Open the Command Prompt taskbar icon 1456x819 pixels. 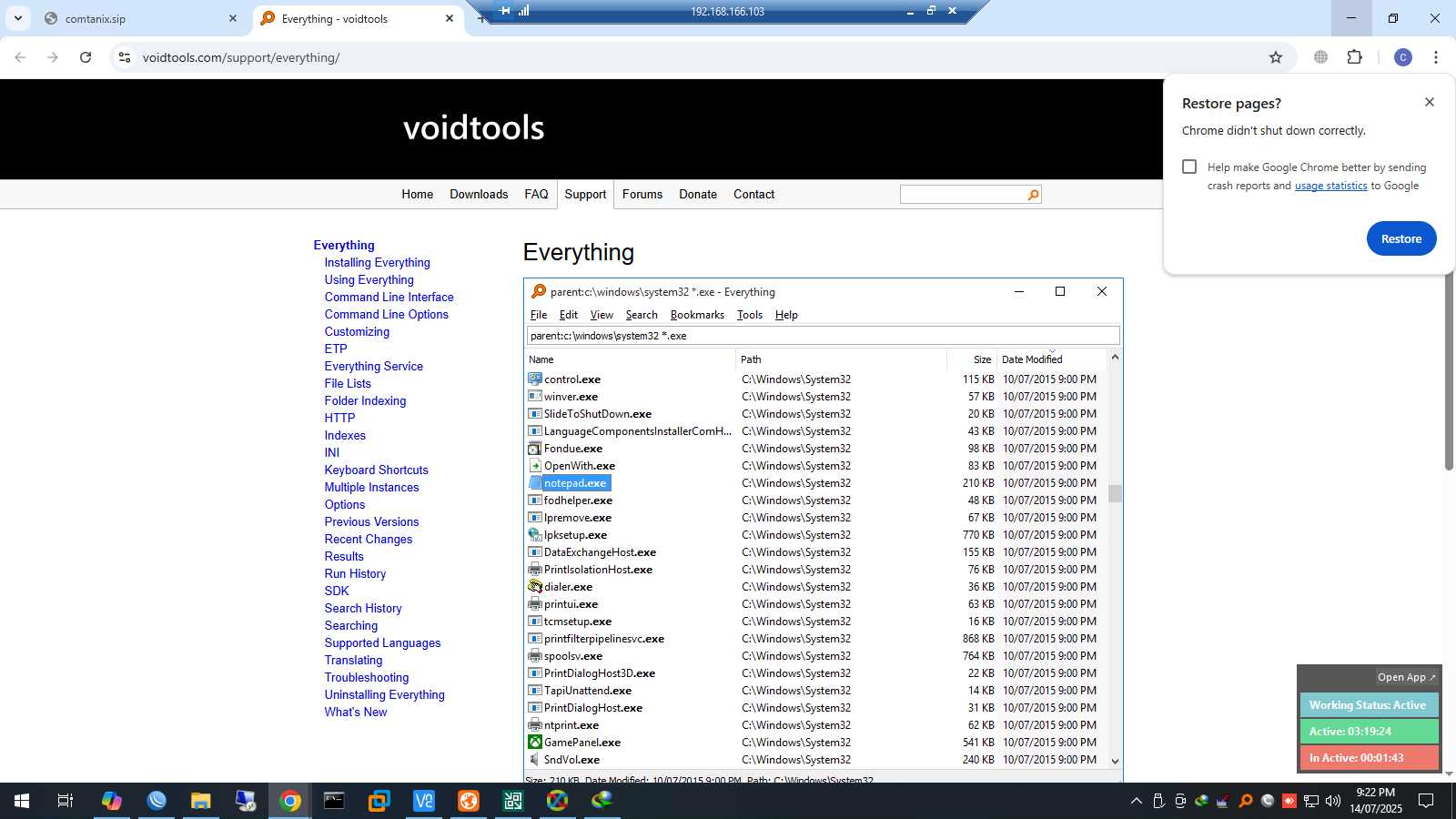point(334,801)
